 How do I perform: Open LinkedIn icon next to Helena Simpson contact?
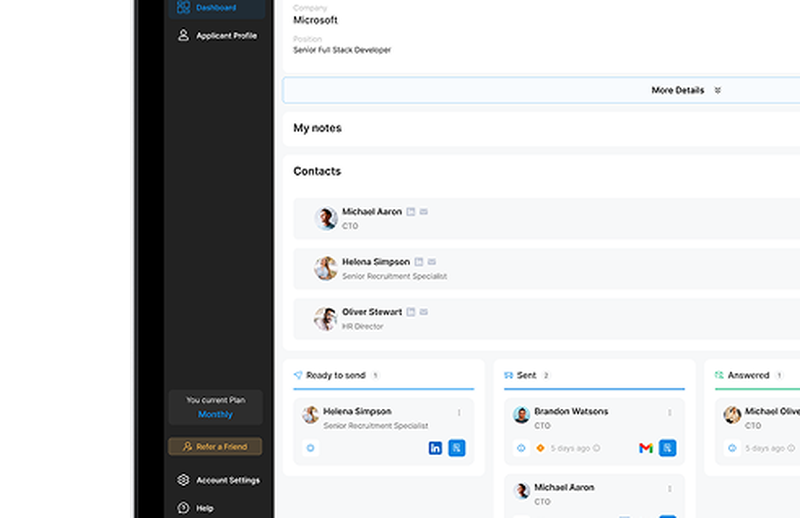point(419,262)
